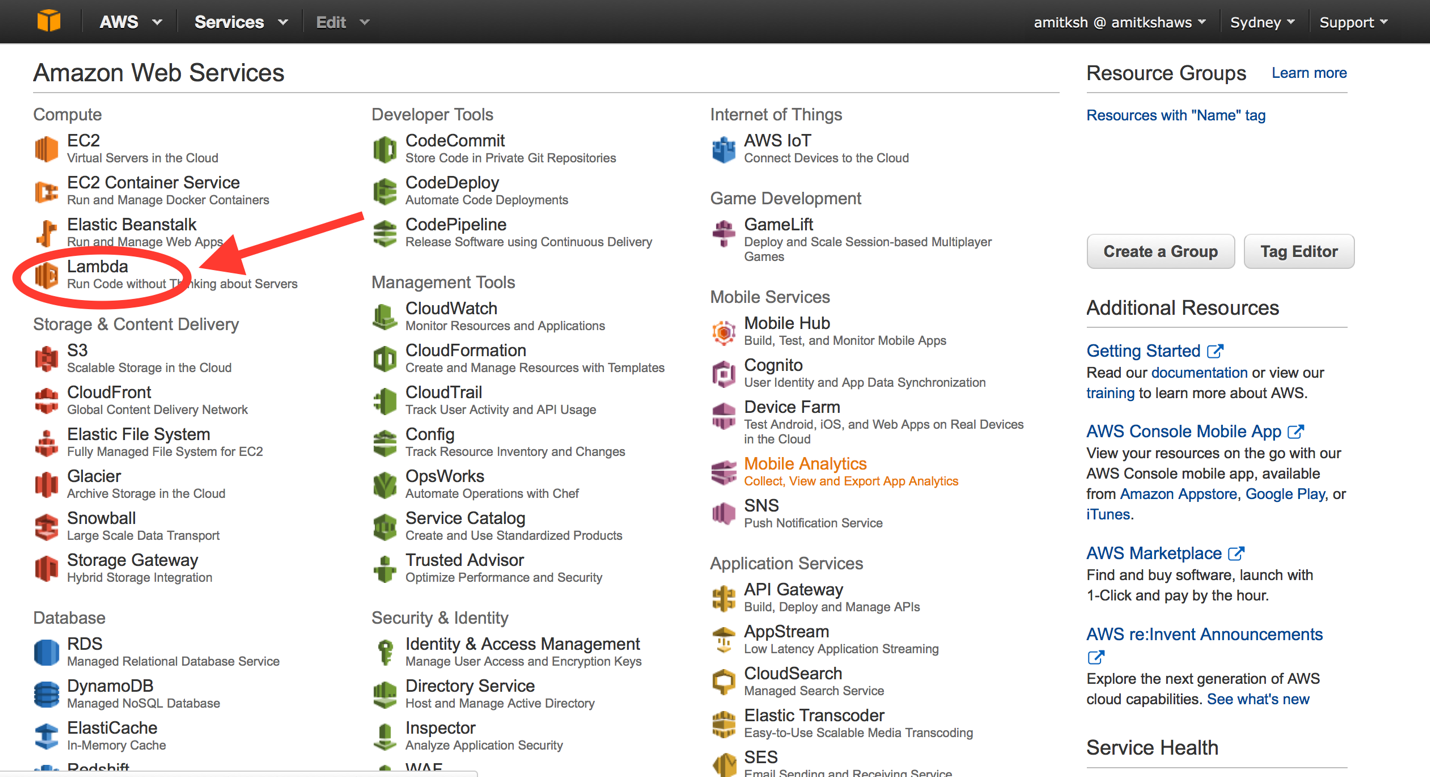
Task: Click the Storage Gateway icon
Action: [x=46, y=569]
